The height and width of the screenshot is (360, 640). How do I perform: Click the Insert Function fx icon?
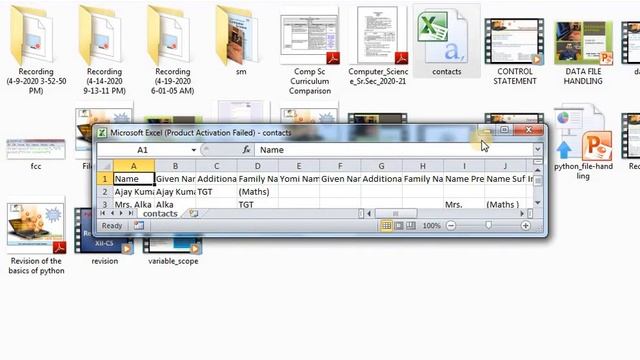tap(246, 150)
